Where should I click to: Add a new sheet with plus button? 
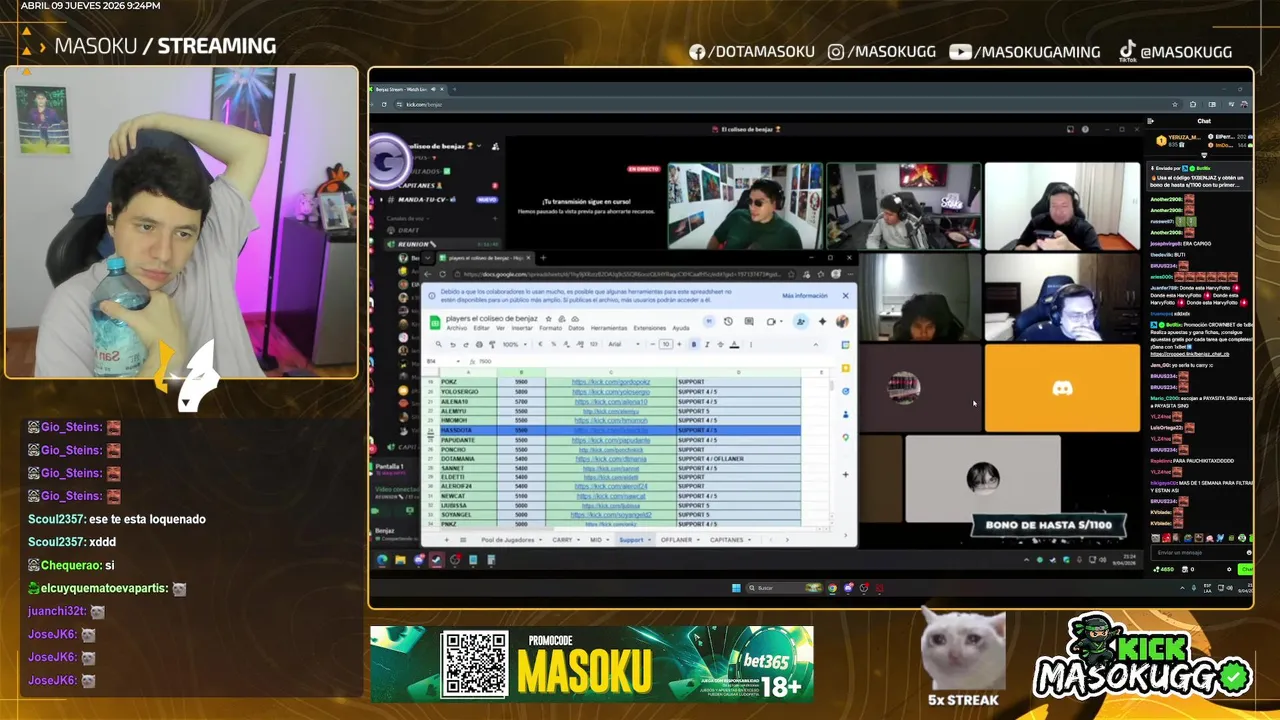(446, 540)
